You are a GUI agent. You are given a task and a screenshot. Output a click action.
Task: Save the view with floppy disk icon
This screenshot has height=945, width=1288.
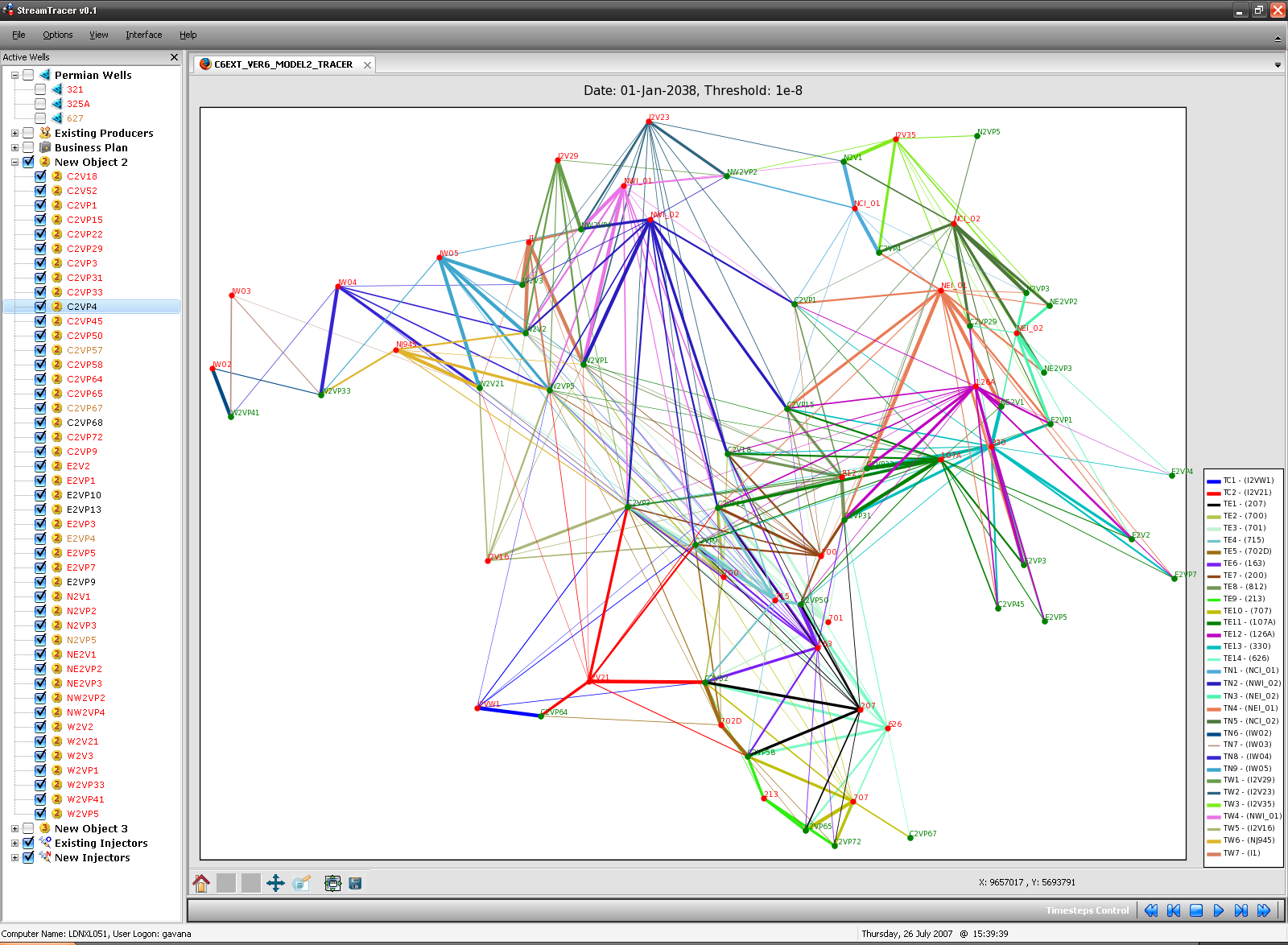click(x=355, y=883)
